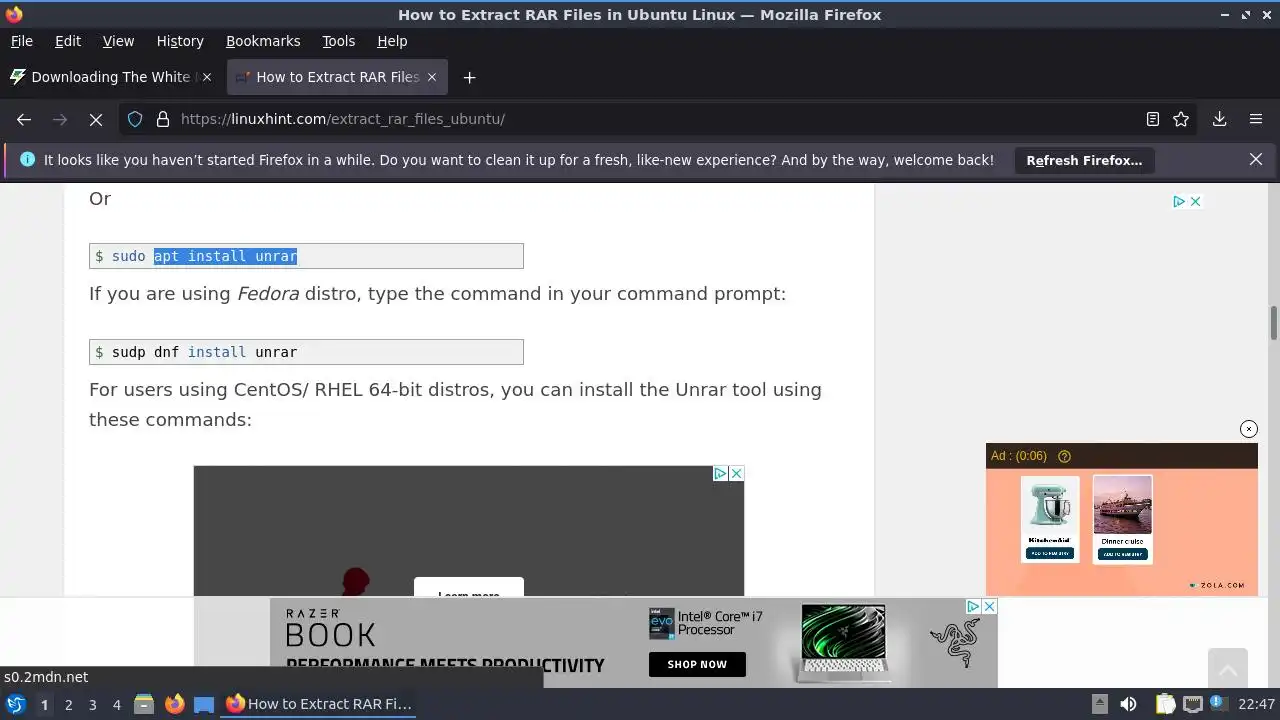
Task: Click the grayed-out forward navigation arrow
Action: [x=60, y=119]
